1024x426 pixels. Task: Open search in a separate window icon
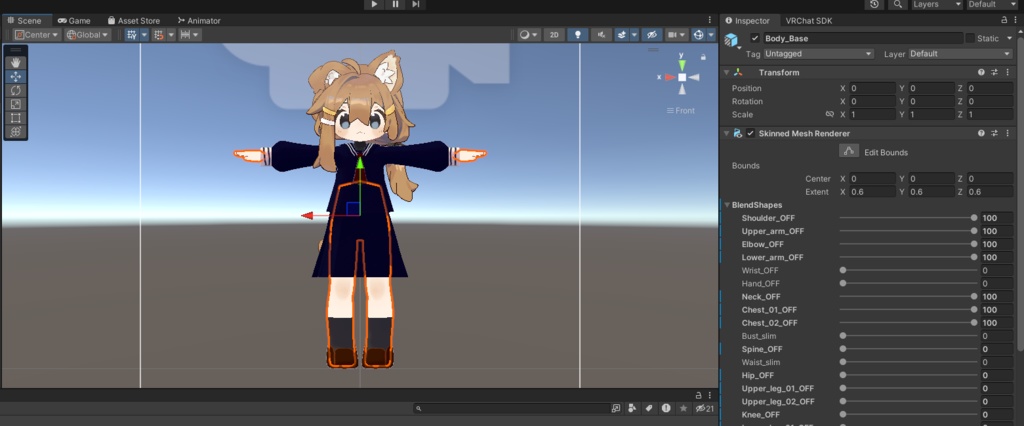(x=615, y=408)
